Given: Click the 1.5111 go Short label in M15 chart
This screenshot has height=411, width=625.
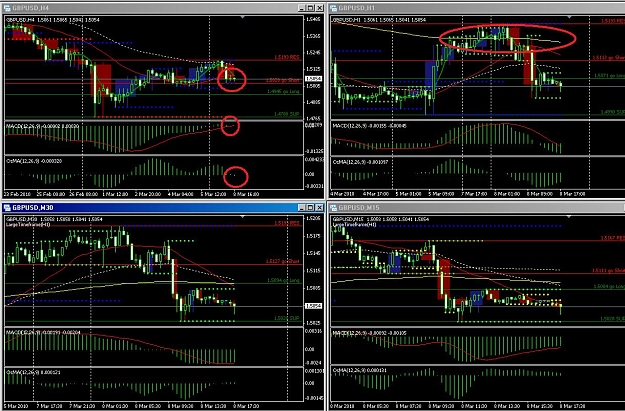Looking at the screenshot, I should (x=608, y=271).
